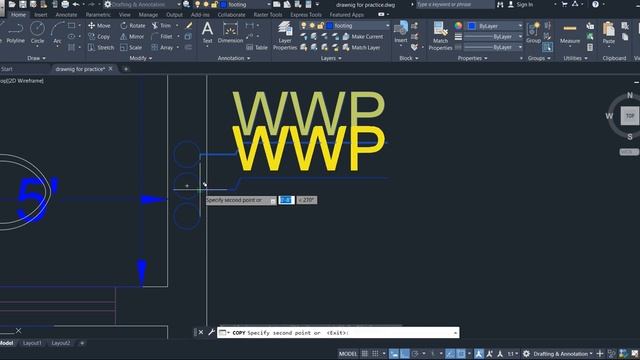This screenshot has height=360, width=640.
Task: Open the Home ribbon tab
Action: [18, 15]
